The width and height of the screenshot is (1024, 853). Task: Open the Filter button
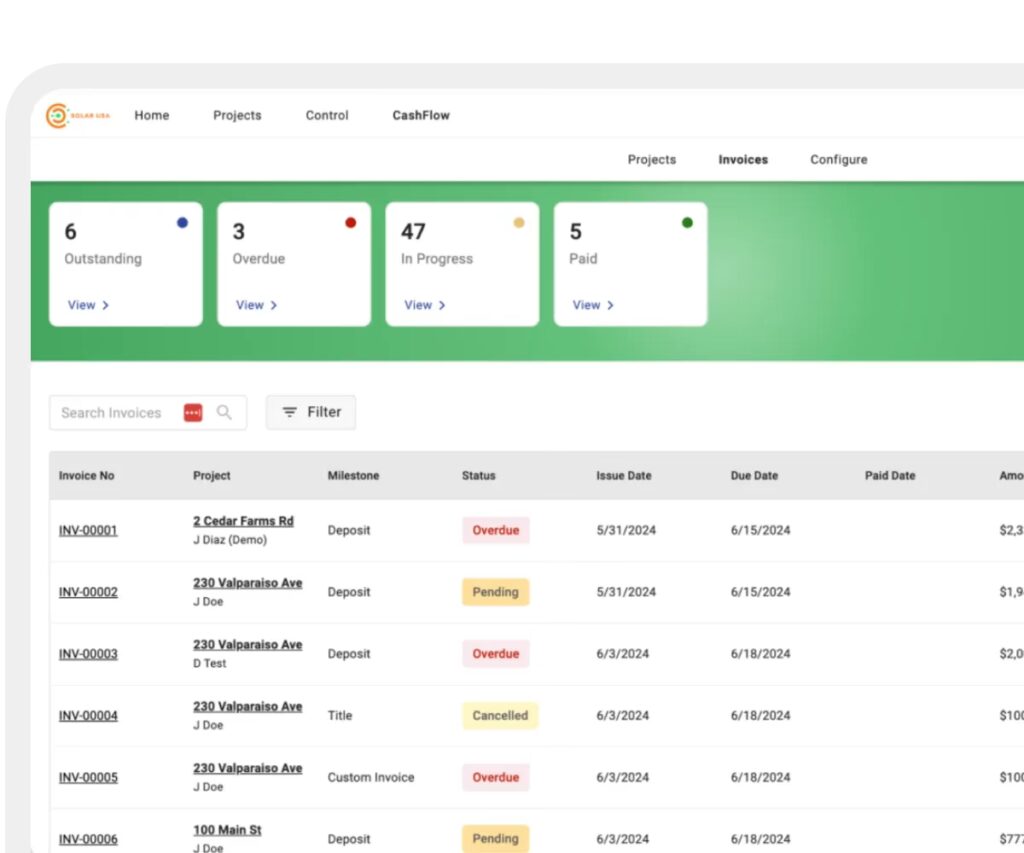[x=311, y=412]
